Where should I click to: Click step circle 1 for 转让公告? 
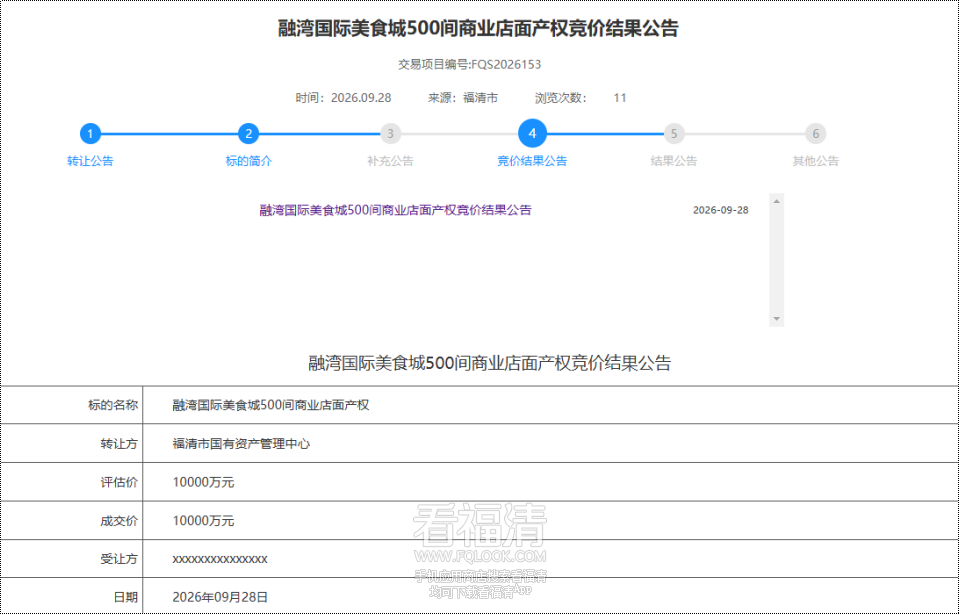coord(90,134)
